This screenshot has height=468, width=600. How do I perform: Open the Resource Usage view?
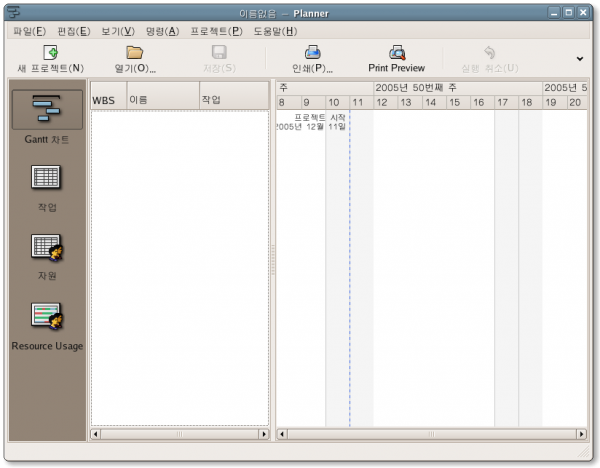[47, 316]
